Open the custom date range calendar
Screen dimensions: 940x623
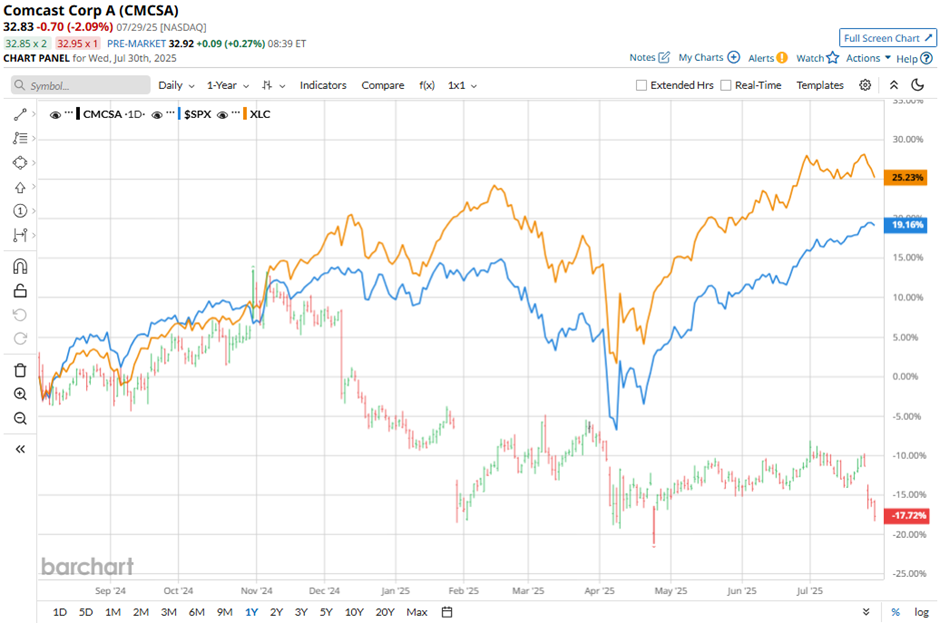click(447, 612)
